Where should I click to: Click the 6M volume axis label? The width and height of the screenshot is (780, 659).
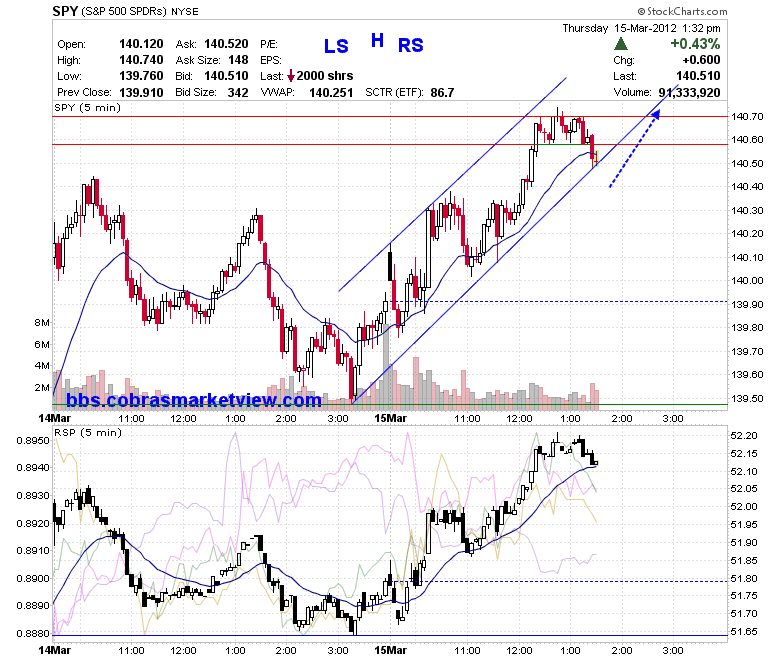[42, 345]
